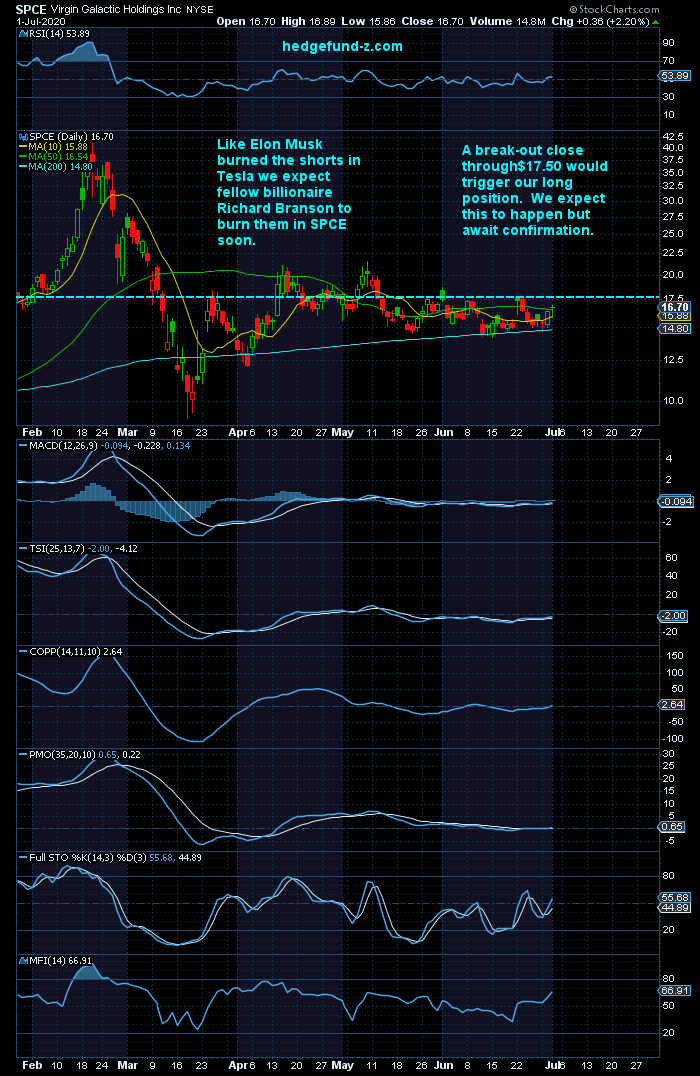Click the 0.65 PMO value tag
The image size is (700, 1076).
(672, 827)
